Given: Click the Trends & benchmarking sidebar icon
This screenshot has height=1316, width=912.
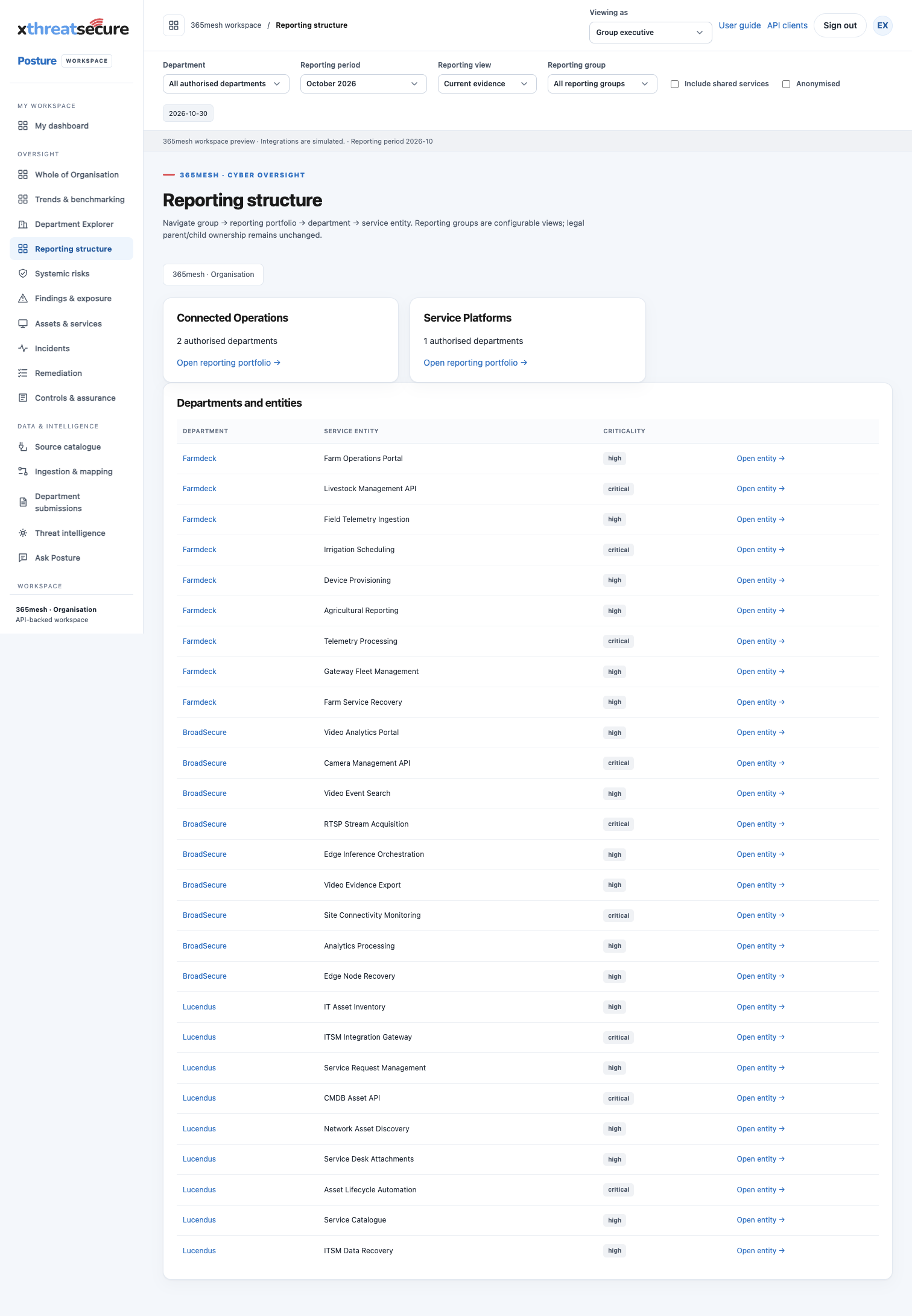Looking at the screenshot, I should (23, 199).
